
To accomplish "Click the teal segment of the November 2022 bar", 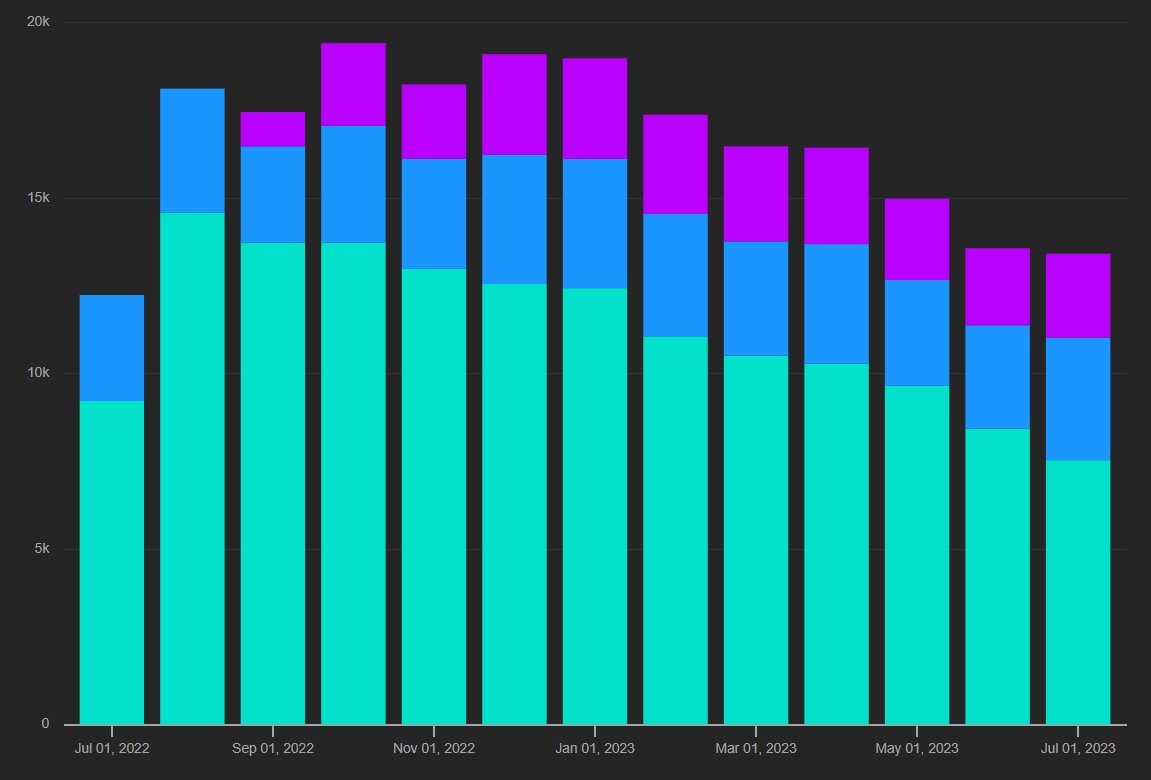I will click(x=434, y=496).
